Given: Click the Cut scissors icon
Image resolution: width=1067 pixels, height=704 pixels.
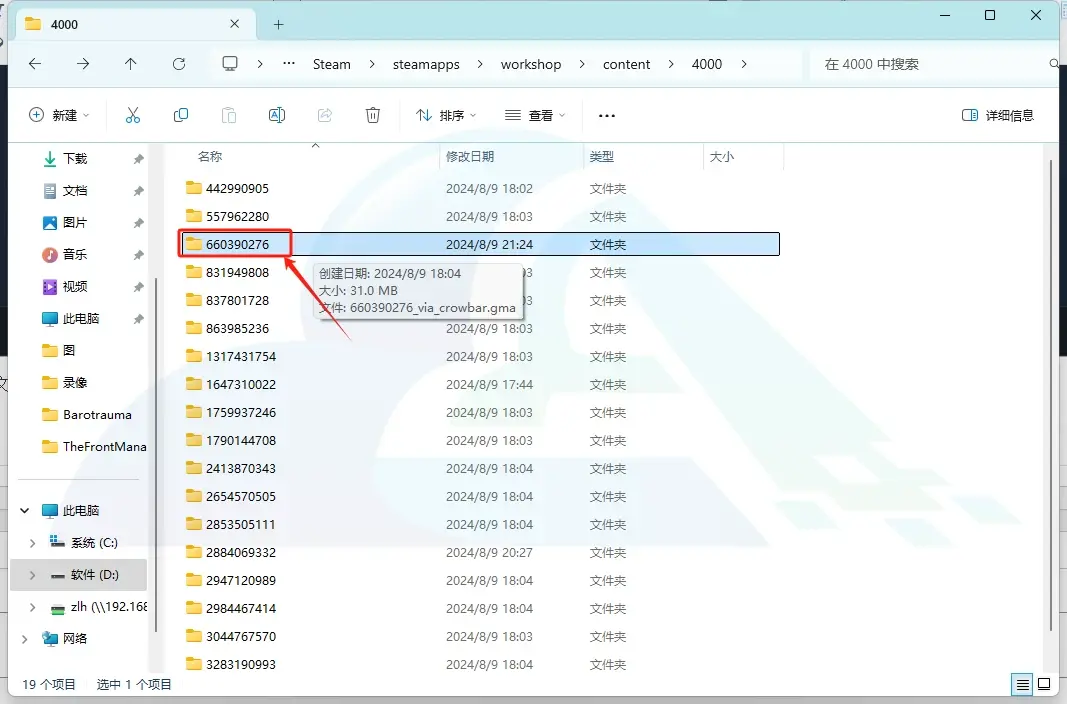Looking at the screenshot, I should tap(133, 116).
